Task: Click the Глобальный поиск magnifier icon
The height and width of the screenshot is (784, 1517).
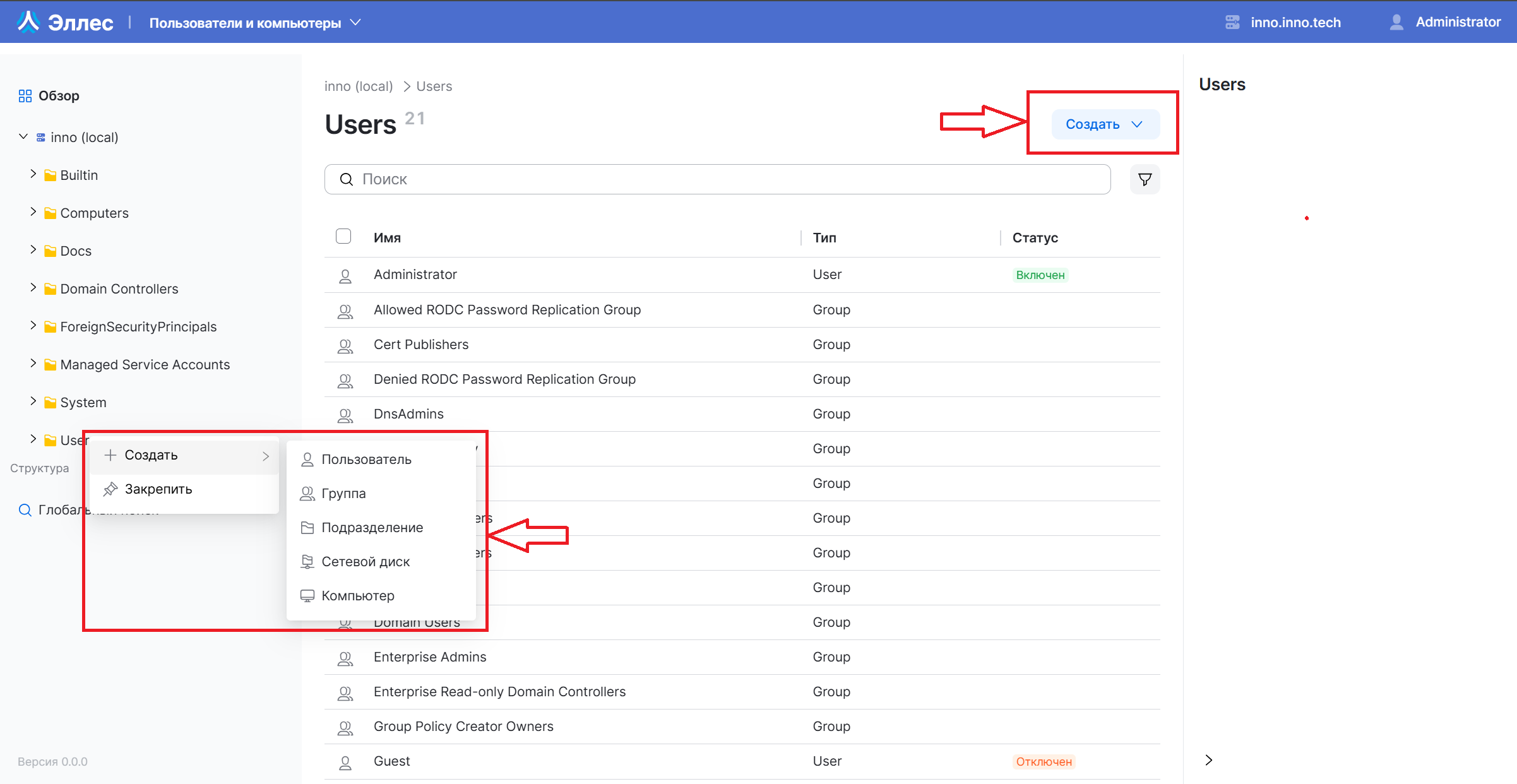Action: click(x=25, y=510)
